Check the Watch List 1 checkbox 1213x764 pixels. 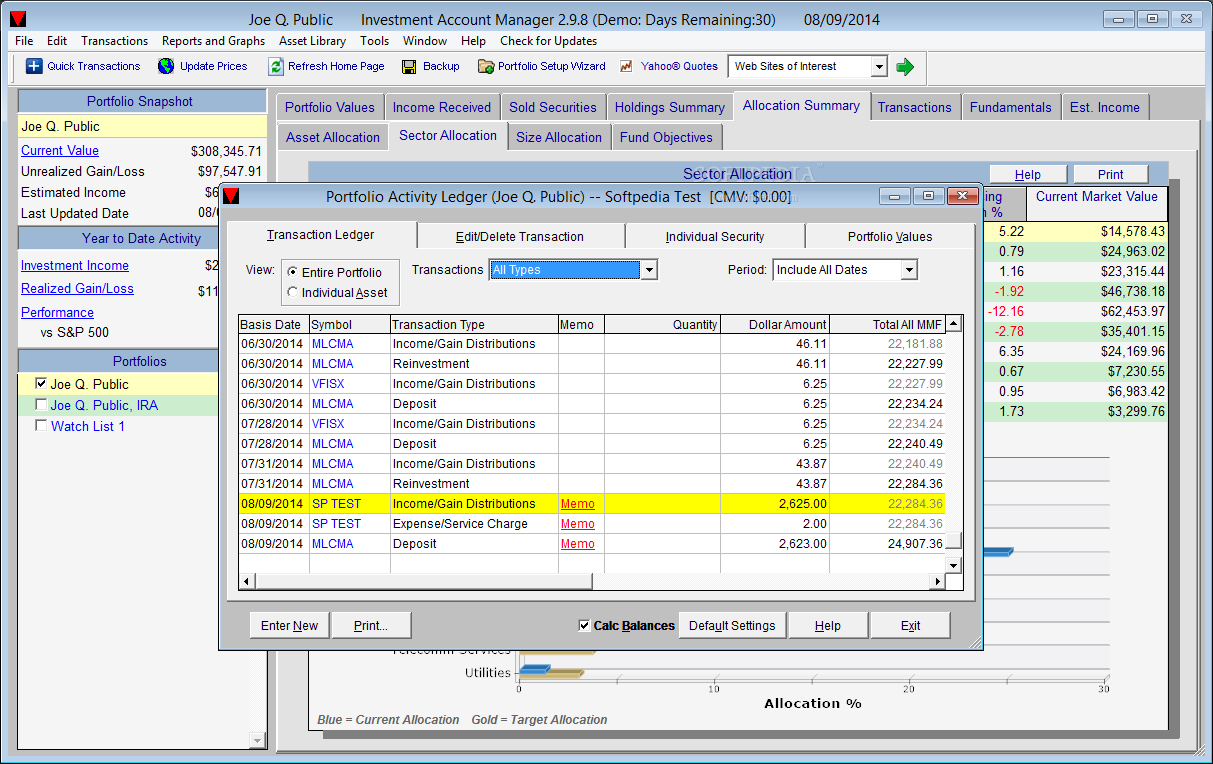41,425
